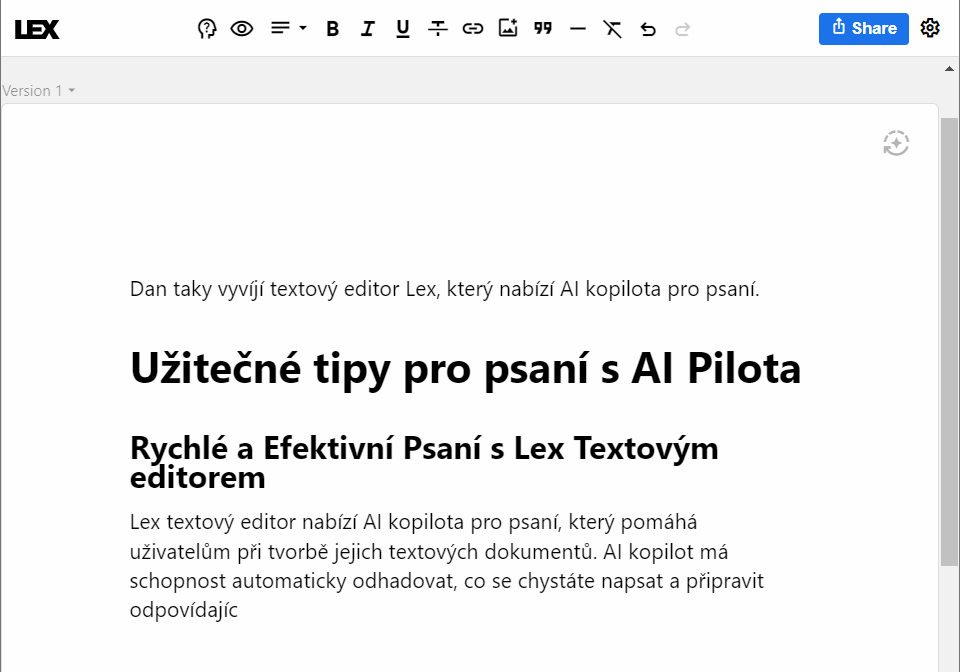Open the document settings gear
This screenshot has height=672, width=960.
click(x=930, y=28)
